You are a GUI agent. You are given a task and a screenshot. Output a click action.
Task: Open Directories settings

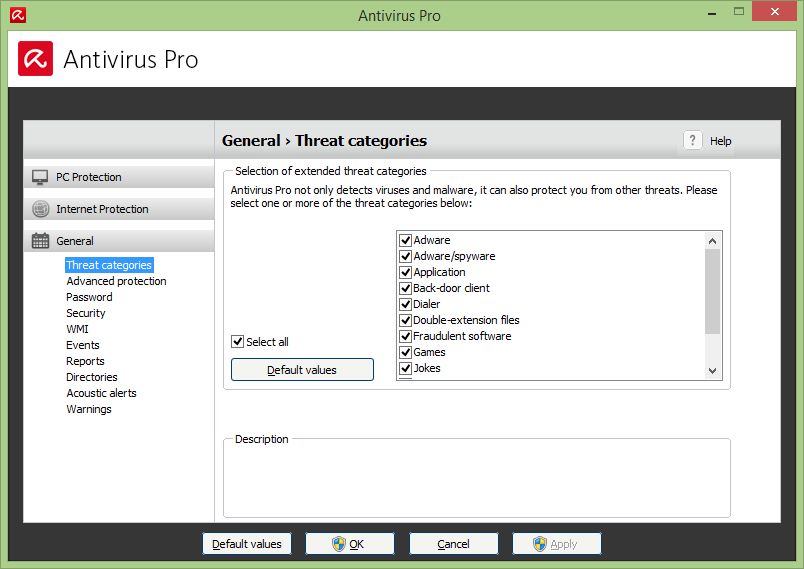coord(92,377)
